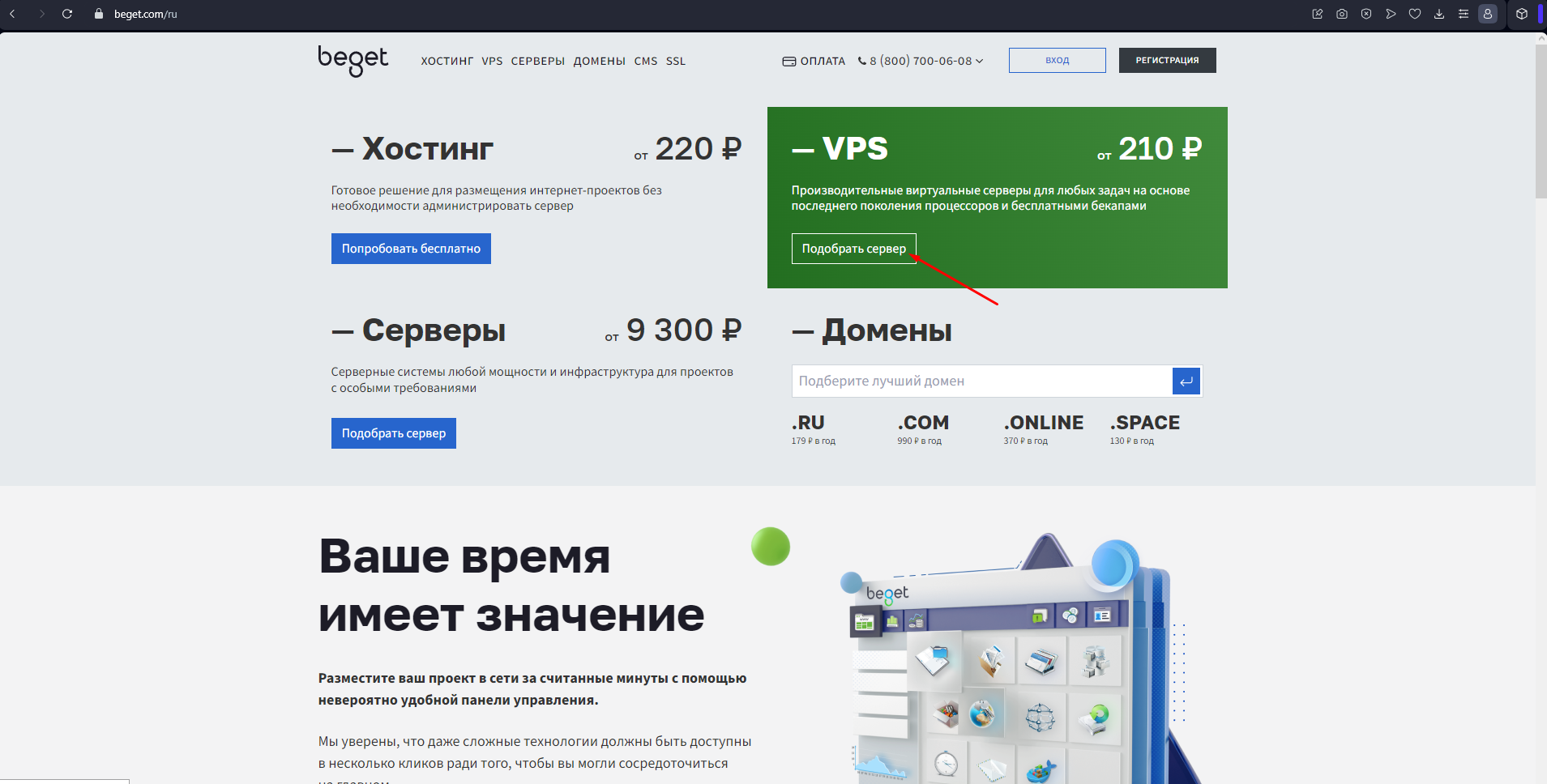Expand the phone number dropdown chevron
The width and height of the screenshot is (1547, 784).
click(x=980, y=61)
